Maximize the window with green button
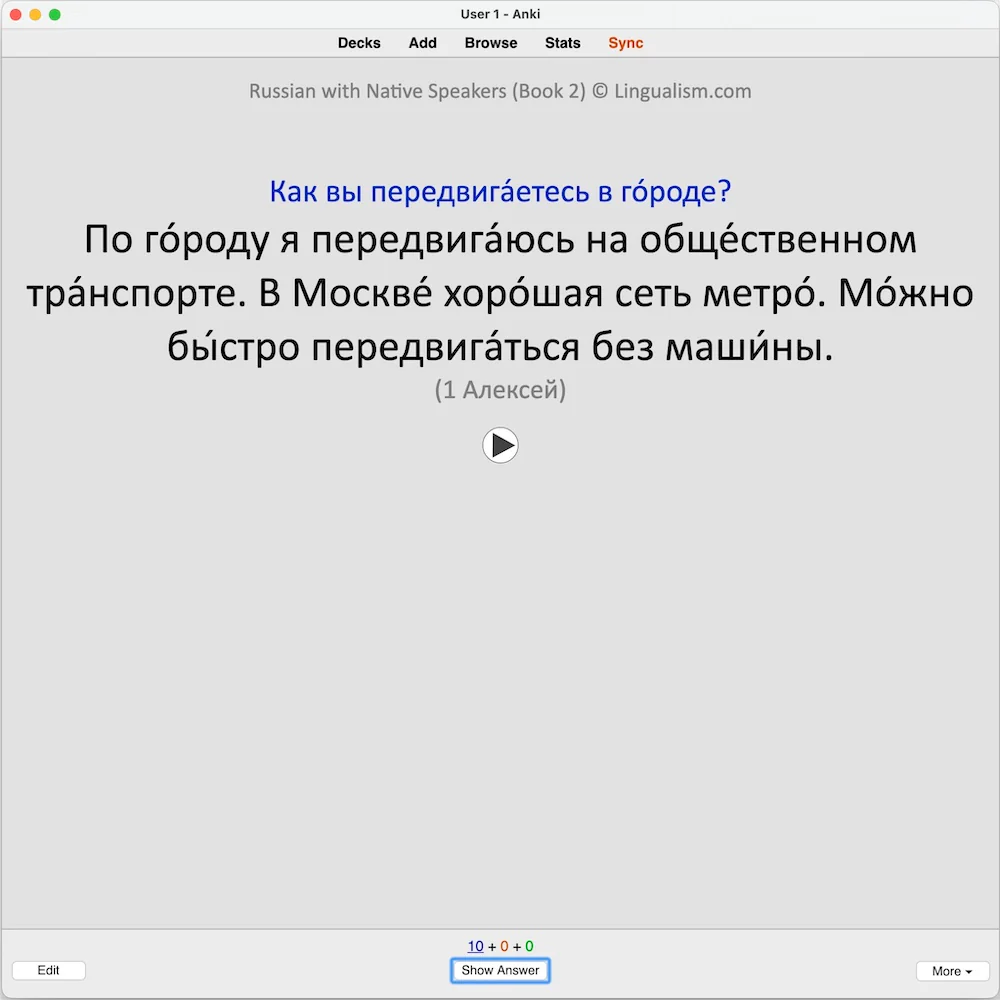The width and height of the screenshot is (1000, 1000). tap(55, 14)
